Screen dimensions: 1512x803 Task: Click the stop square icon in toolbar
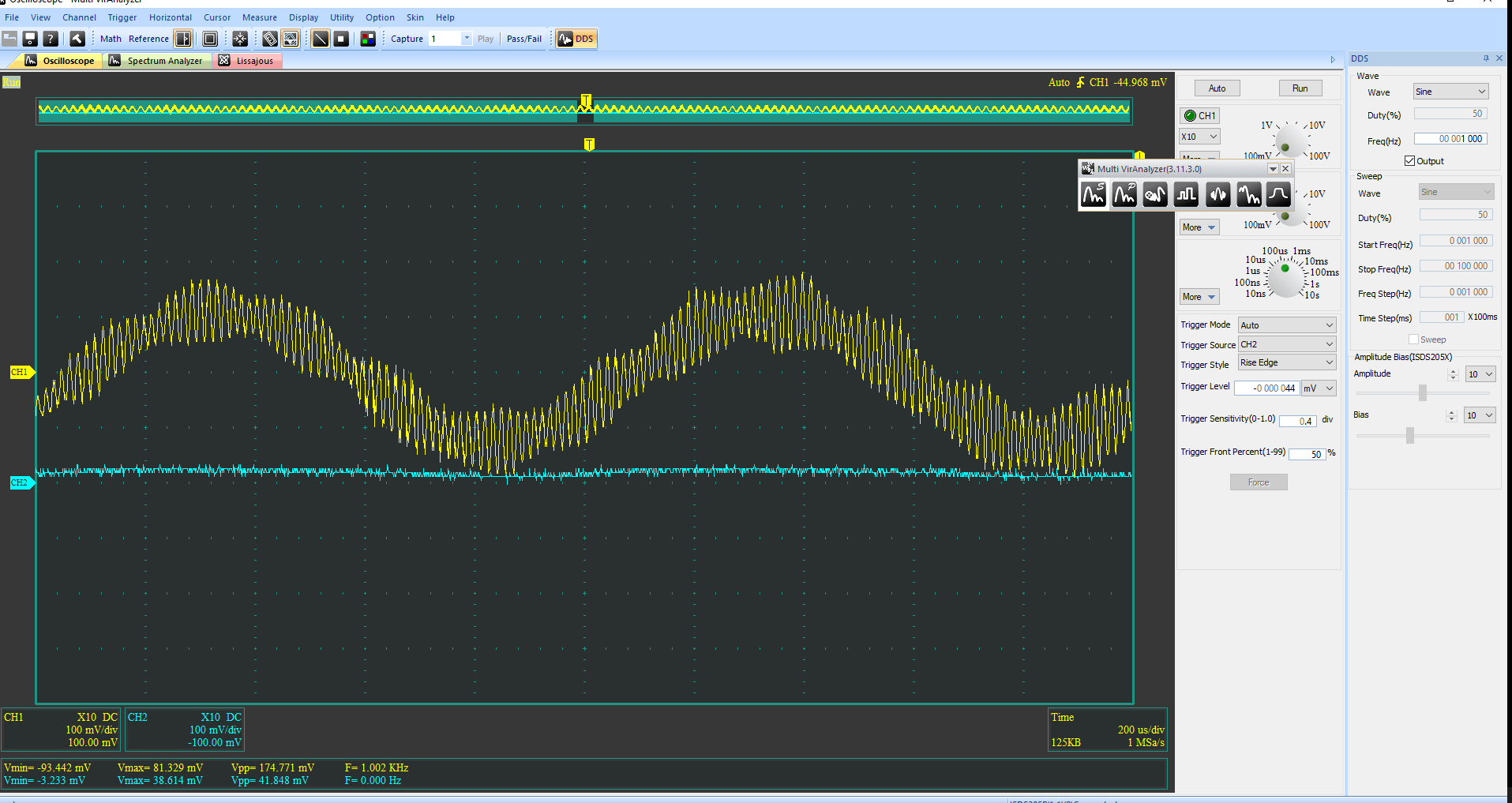pyautogui.click(x=341, y=39)
